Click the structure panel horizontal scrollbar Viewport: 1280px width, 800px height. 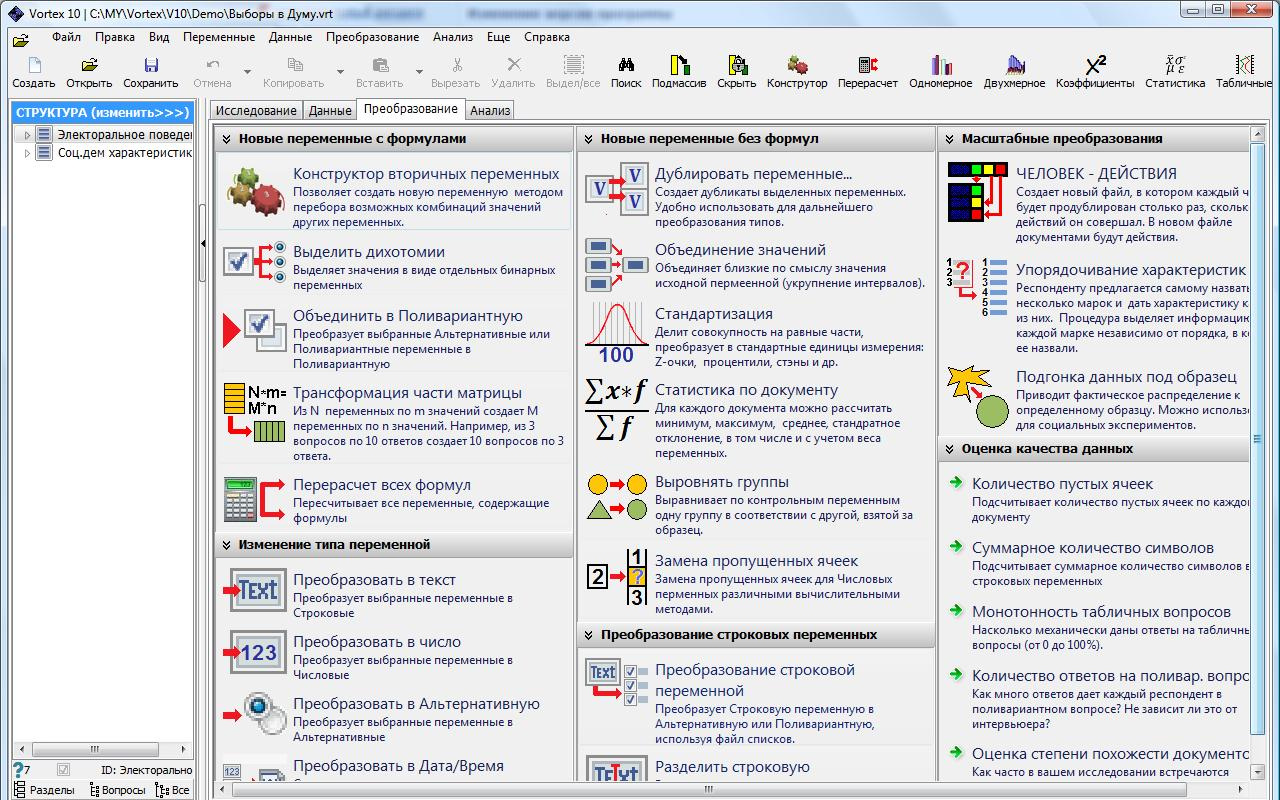click(x=100, y=749)
